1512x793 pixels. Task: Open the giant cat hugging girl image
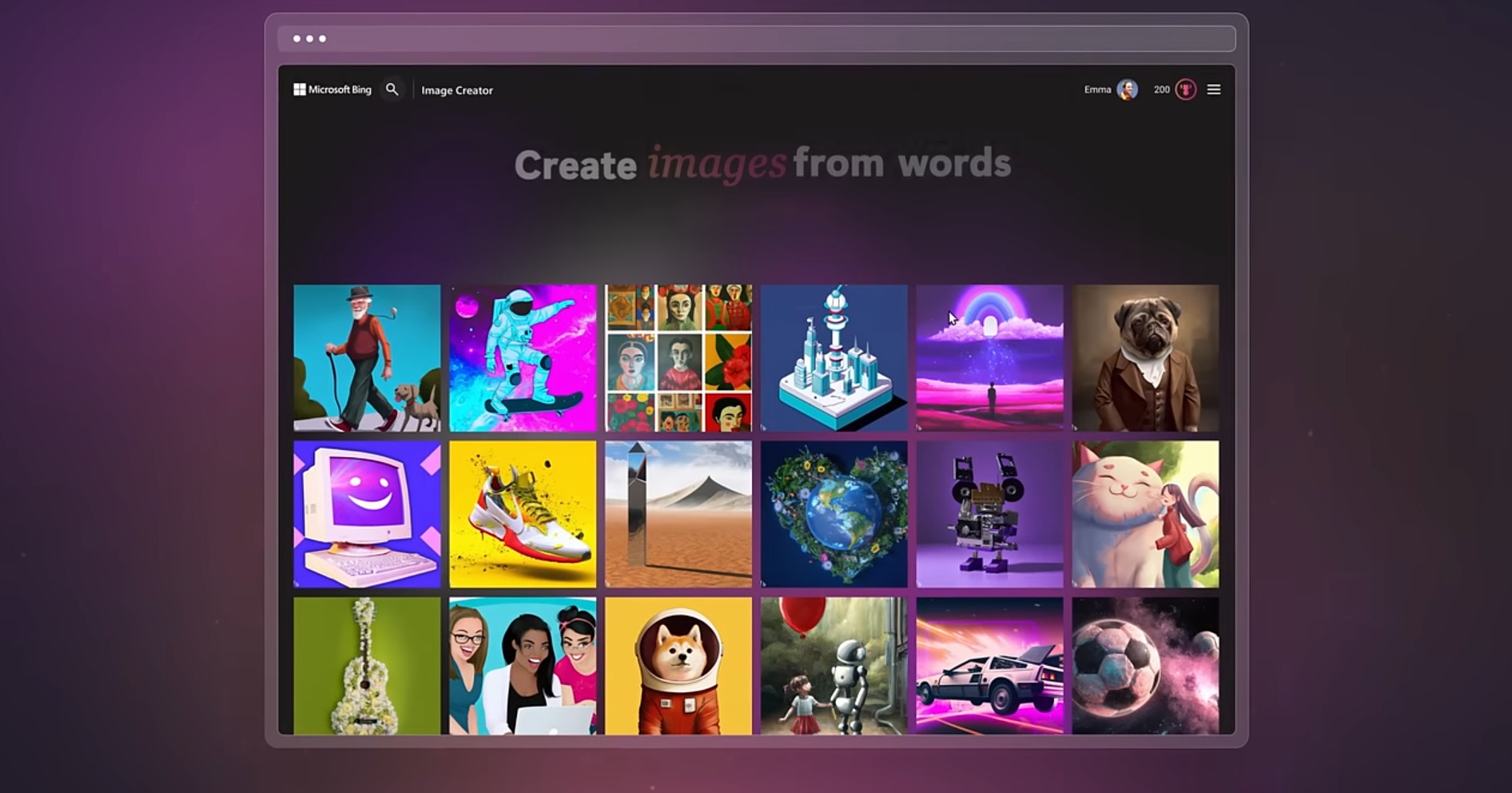click(x=1146, y=514)
